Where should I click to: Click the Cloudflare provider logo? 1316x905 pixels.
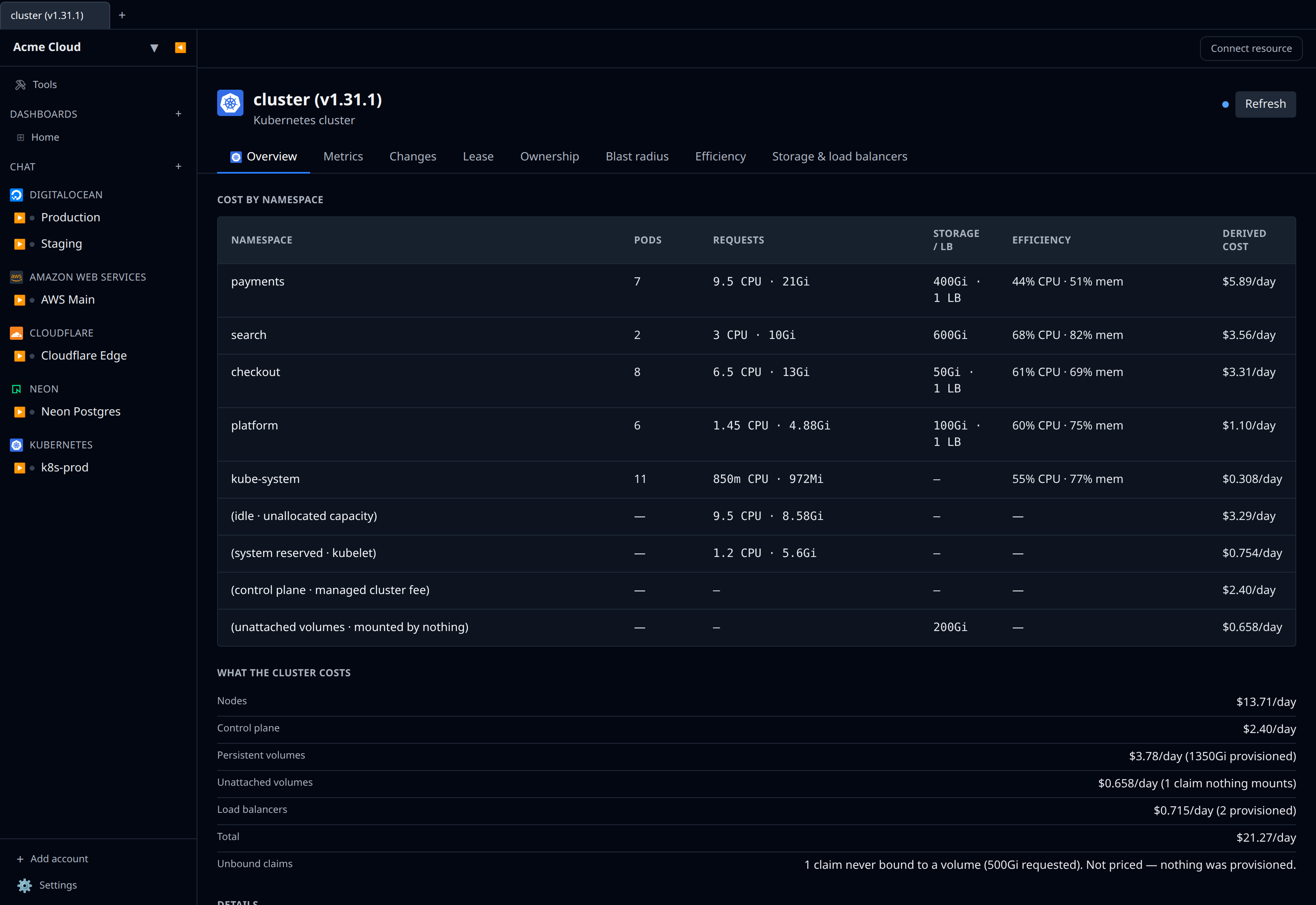[x=16, y=333]
